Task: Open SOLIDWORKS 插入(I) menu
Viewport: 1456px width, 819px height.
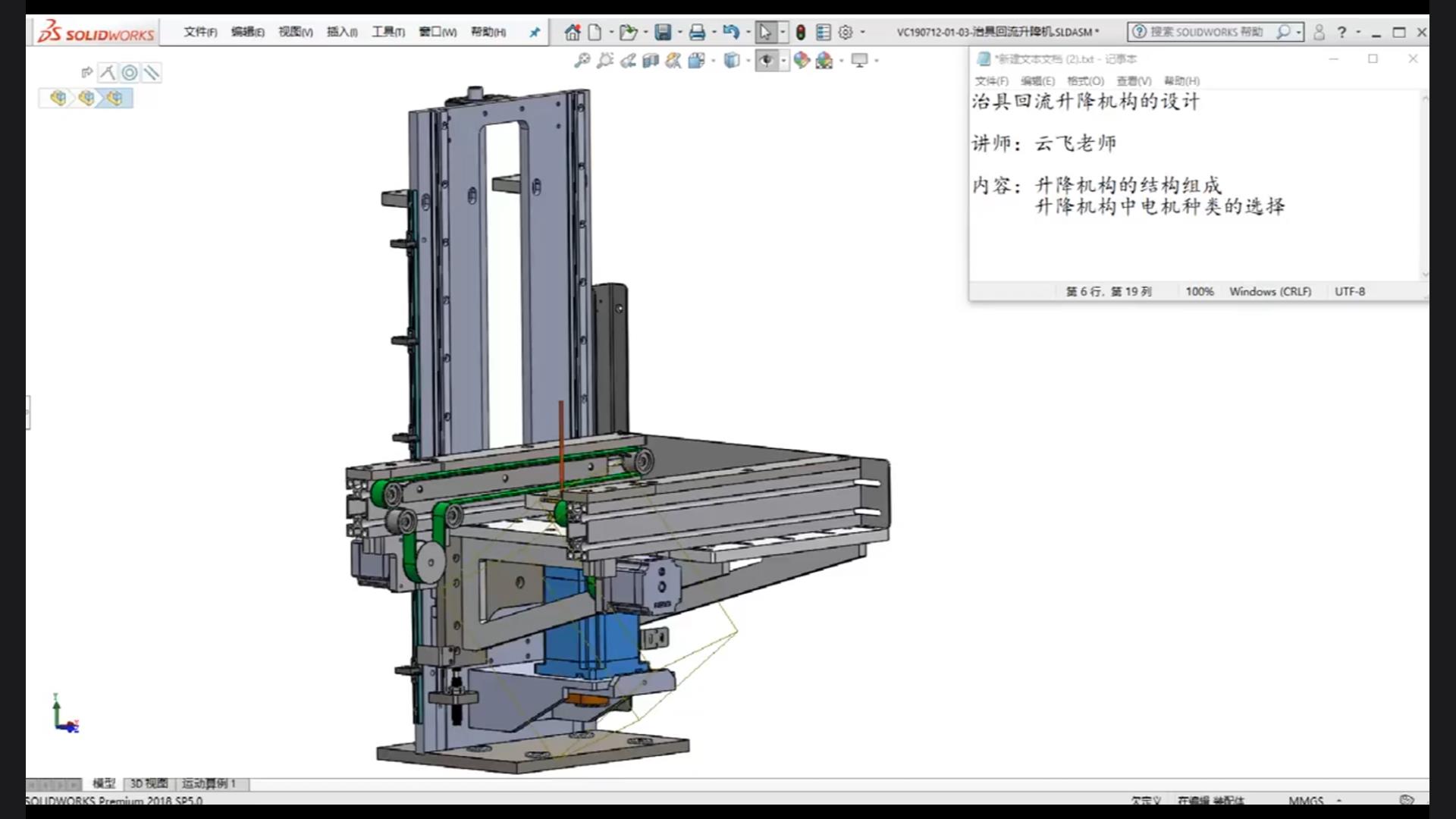Action: pyautogui.click(x=342, y=32)
